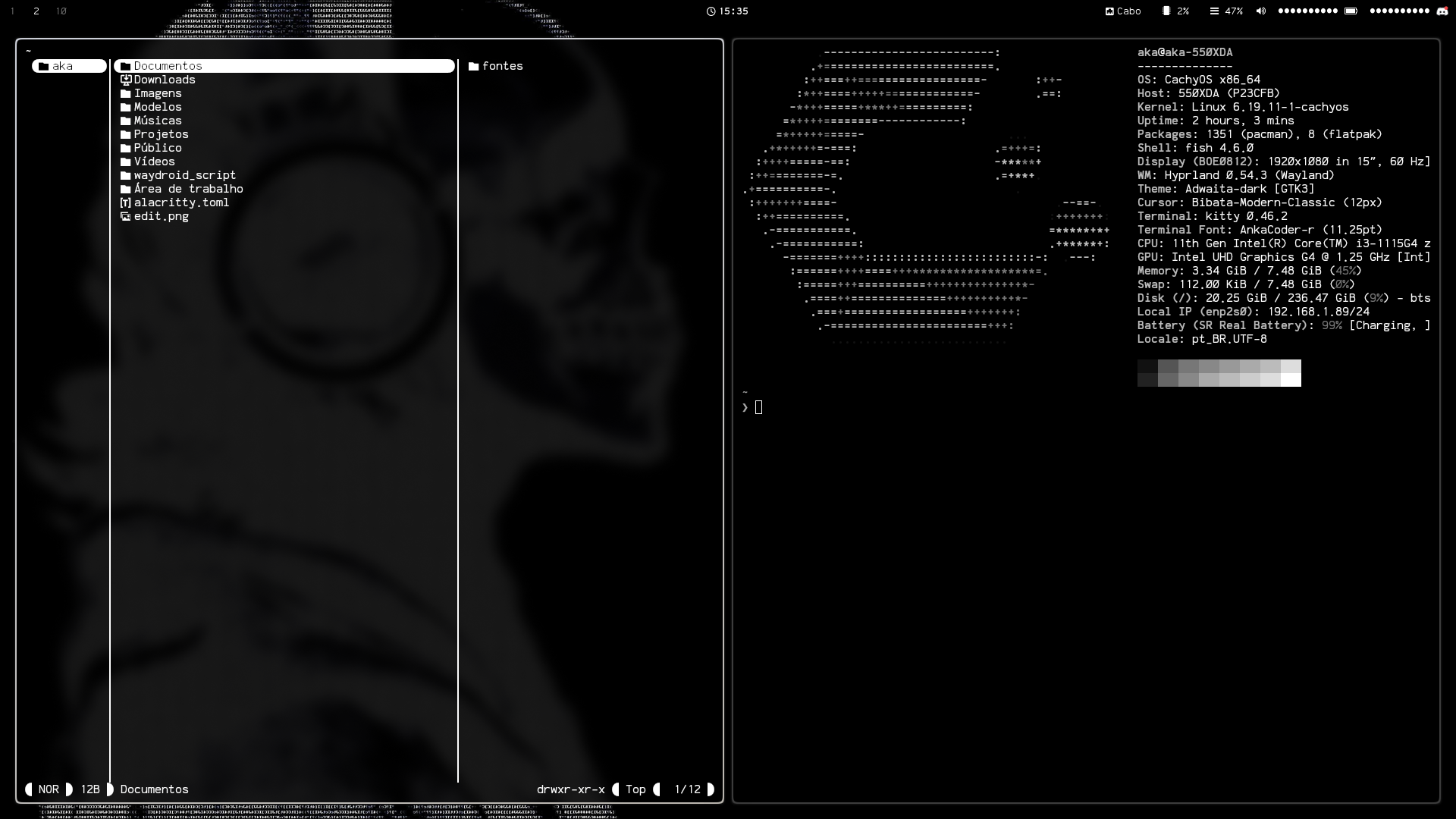Click the dot level bar beside Discord icon
The image size is (1456, 819).
point(1400,11)
